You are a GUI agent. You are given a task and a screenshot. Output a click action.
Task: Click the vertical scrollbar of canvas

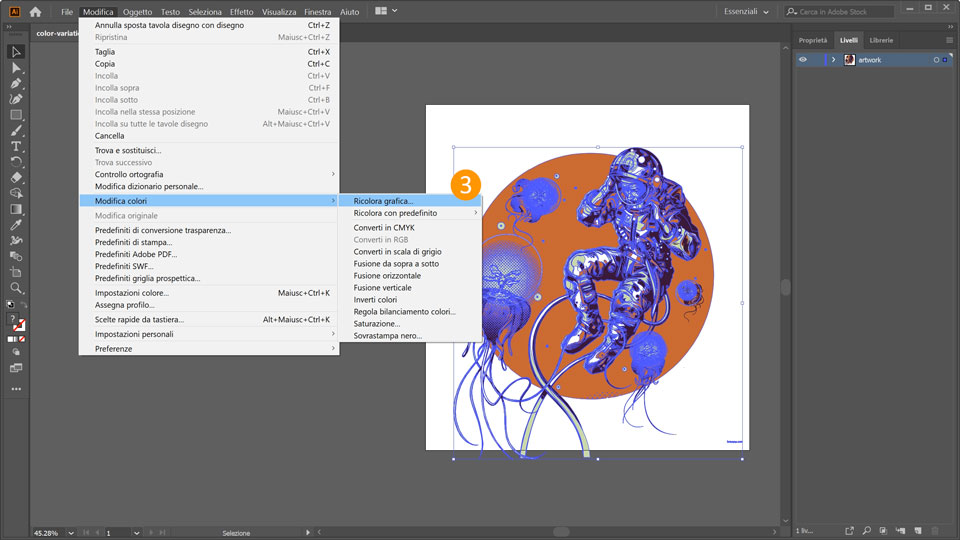(786, 288)
